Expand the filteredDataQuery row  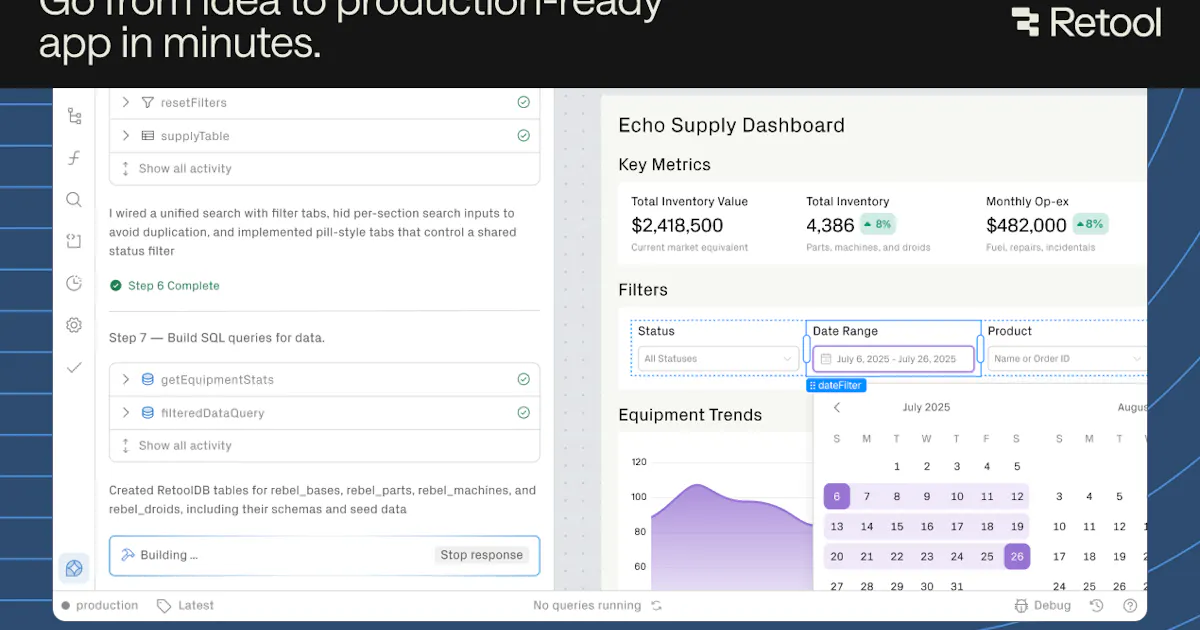[x=126, y=412]
